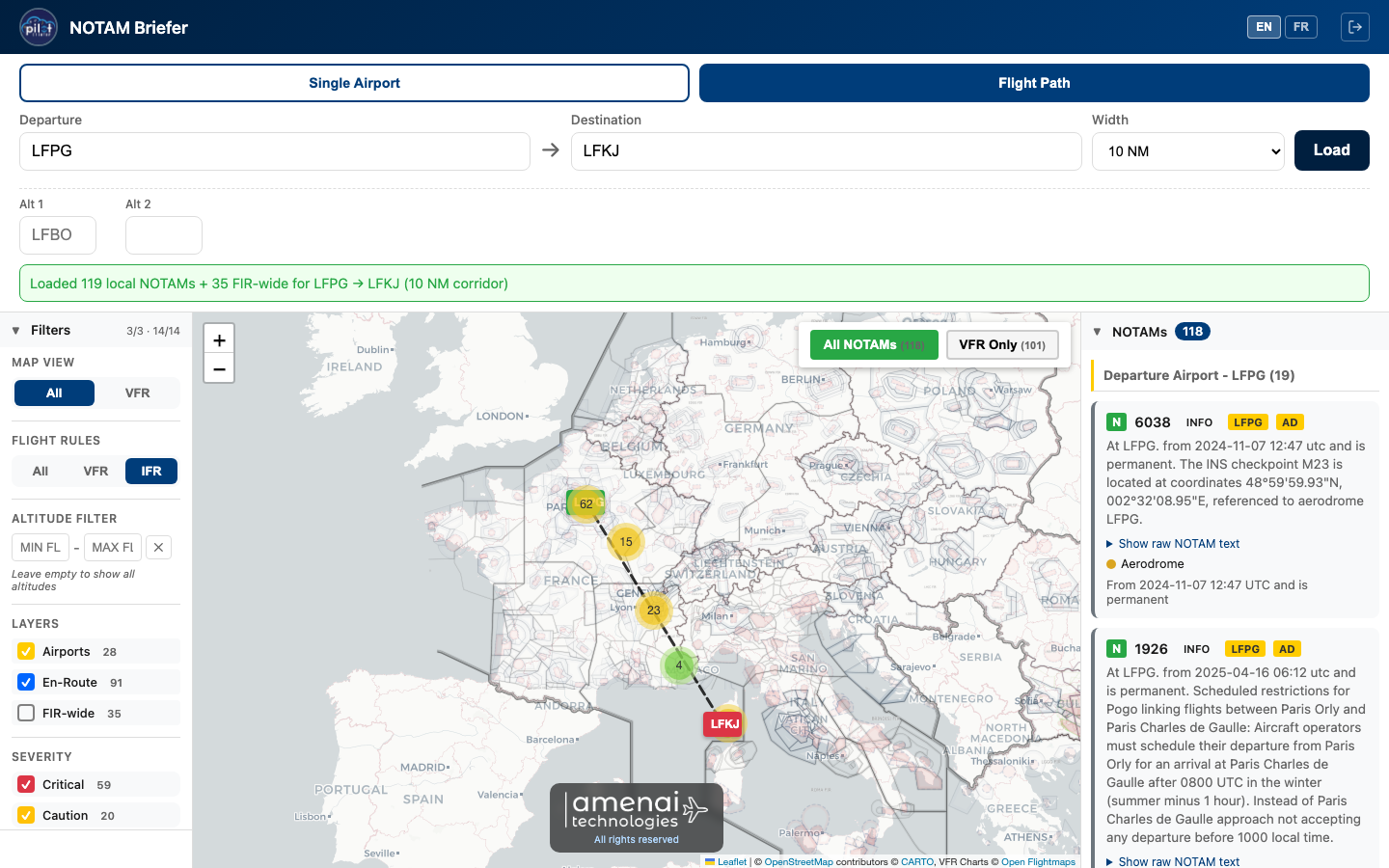The width and height of the screenshot is (1389, 868).
Task: Switch to the Single Airport tab
Action: (x=354, y=83)
